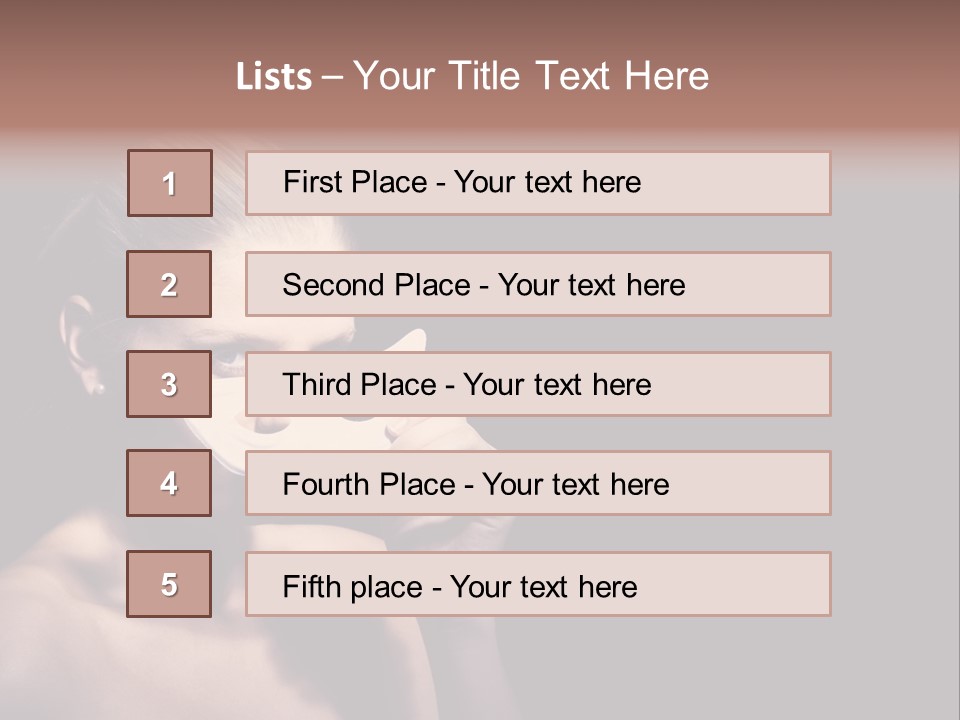Select the Fifth place text box
This screenshot has width=960, height=720.
click(x=538, y=584)
